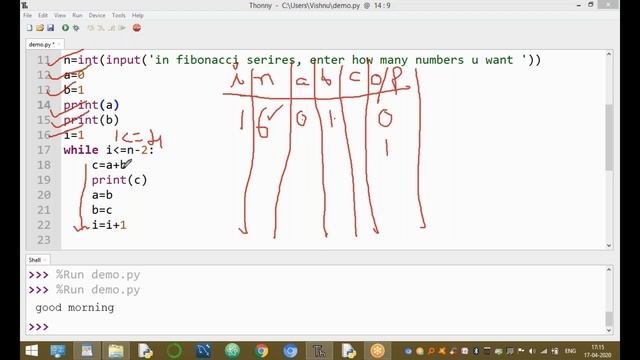Screen dimensions: 640x360
Task: Open the Tools menu
Action: click(118, 16)
